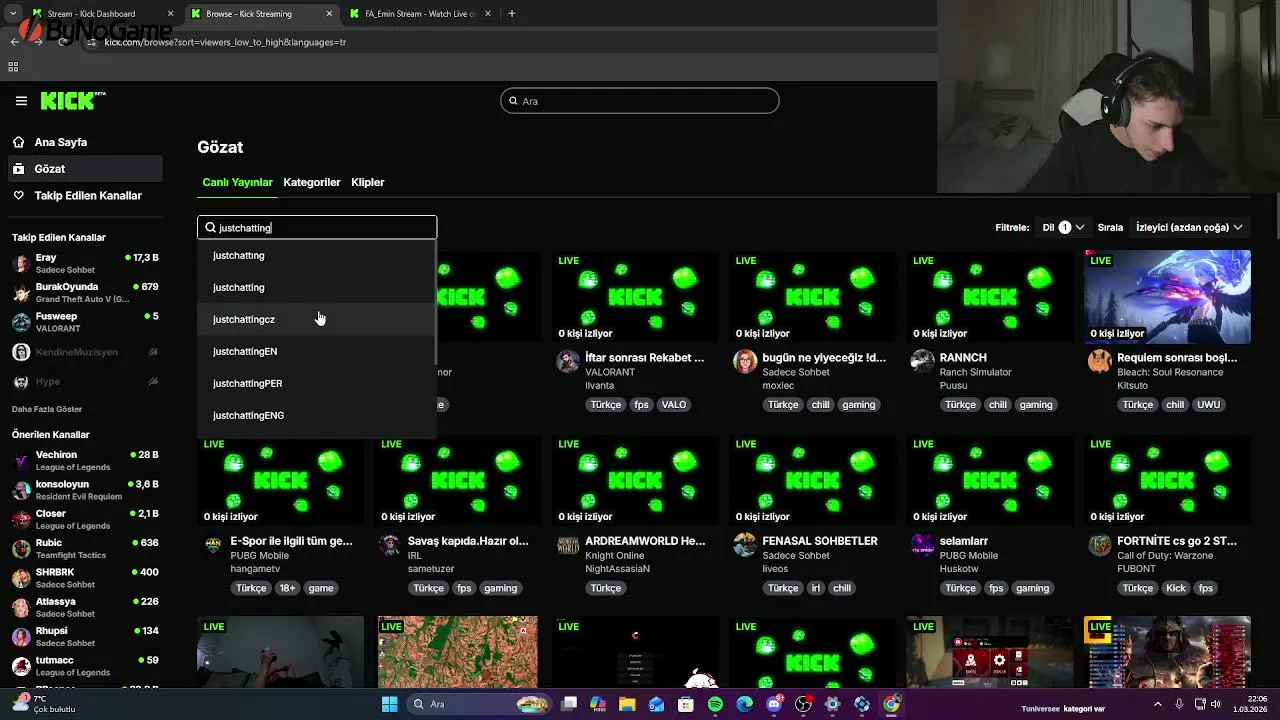Open the offline KendineMuzisyen channel

(85, 352)
